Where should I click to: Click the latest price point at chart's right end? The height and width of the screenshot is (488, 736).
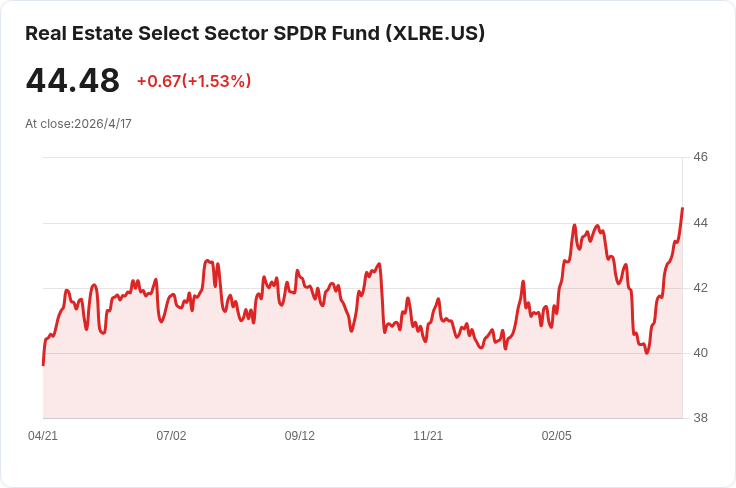click(x=682, y=208)
